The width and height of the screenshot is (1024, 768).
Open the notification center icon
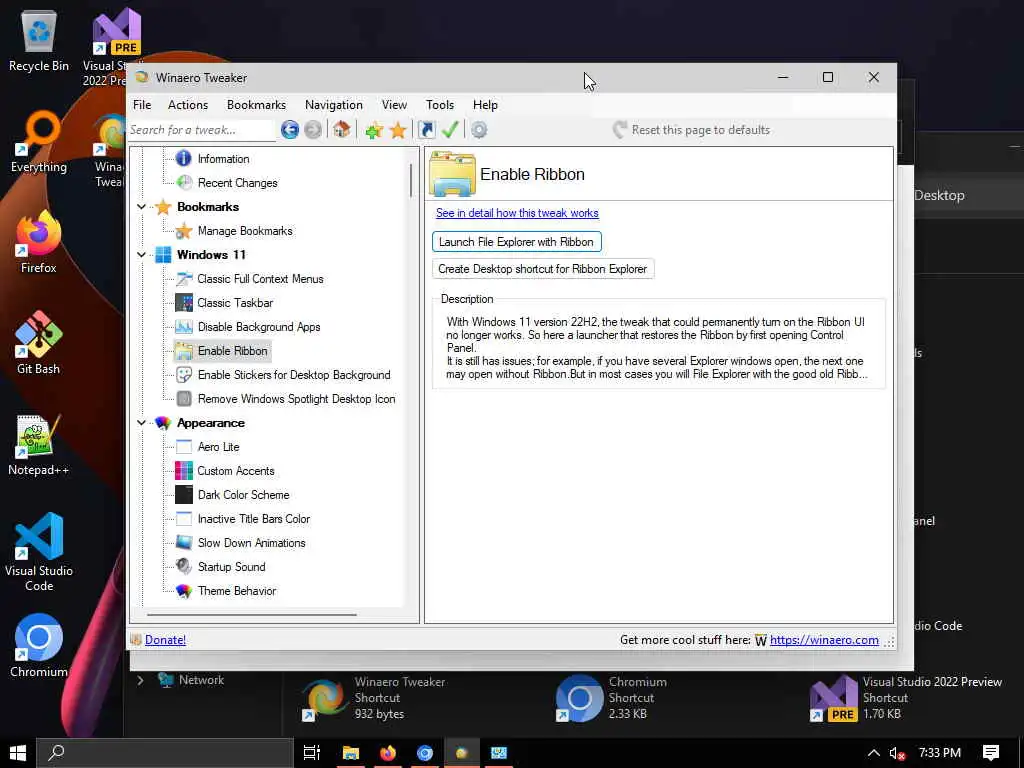coord(991,753)
